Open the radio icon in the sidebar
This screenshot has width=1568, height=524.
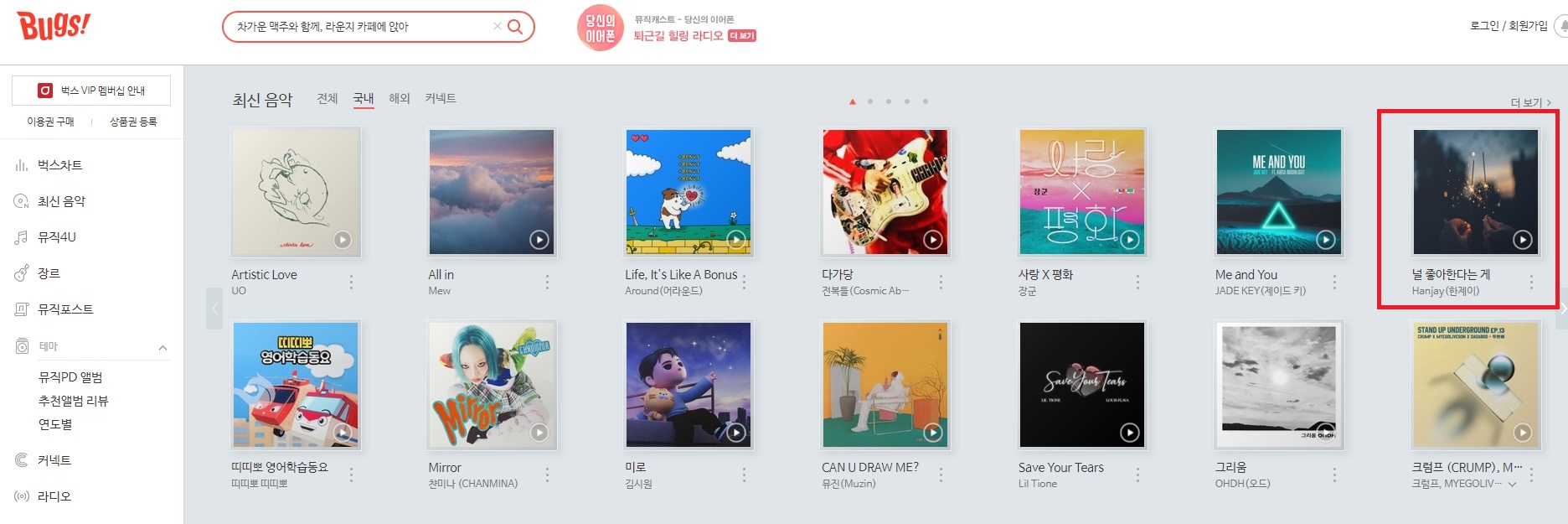pyautogui.click(x=22, y=496)
